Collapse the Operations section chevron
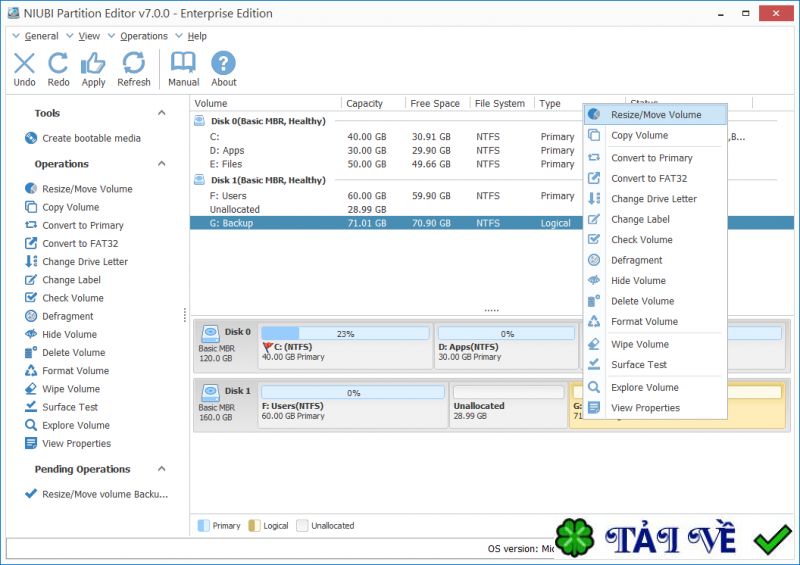Image resolution: width=800 pixels, height=565 pixels. click(162, 164)
